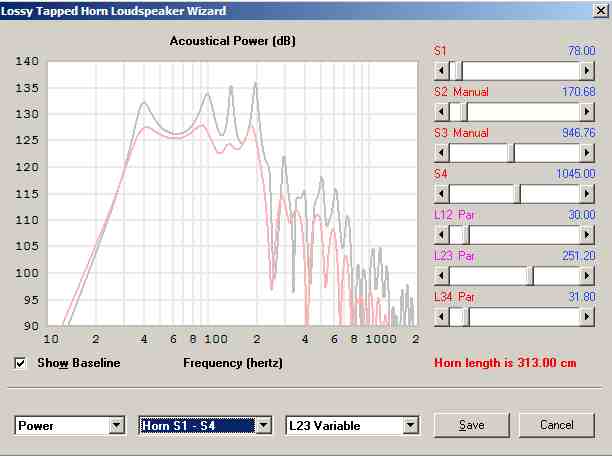Click the L23 Par label
The image size is (612, 456).
tap(454, 256)
